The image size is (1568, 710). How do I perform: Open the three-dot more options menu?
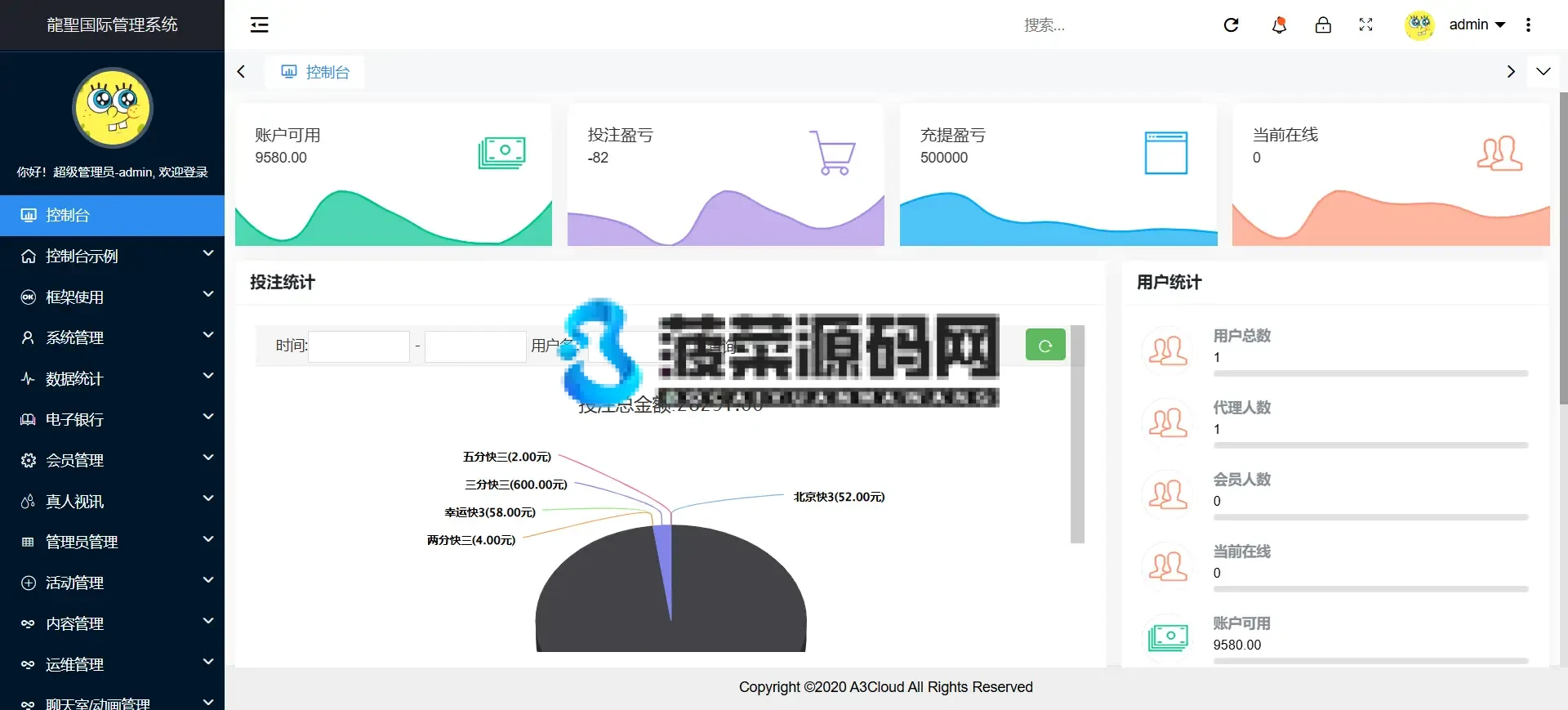pyautogui.click(x=1528, y=25)
